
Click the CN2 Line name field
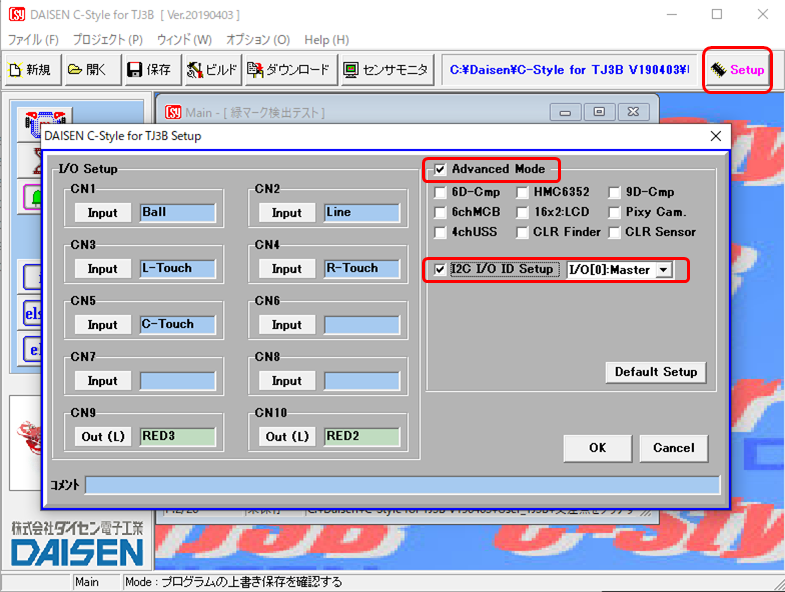click(362, 213)
